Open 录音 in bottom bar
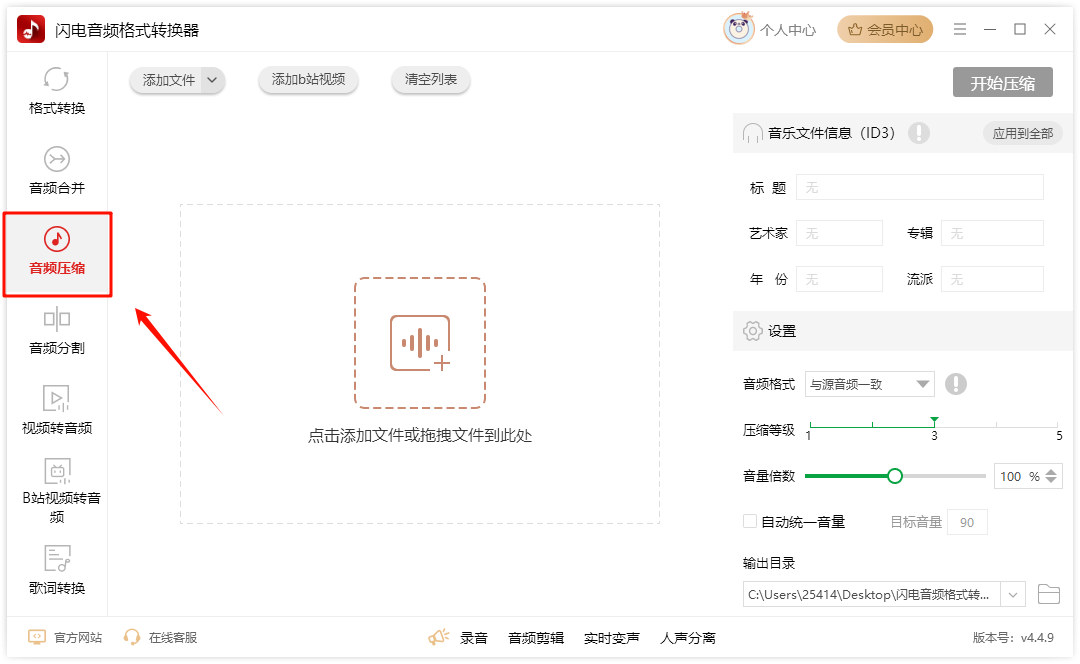Screen dimensions: 1080x664 click(x=474, y=639)
